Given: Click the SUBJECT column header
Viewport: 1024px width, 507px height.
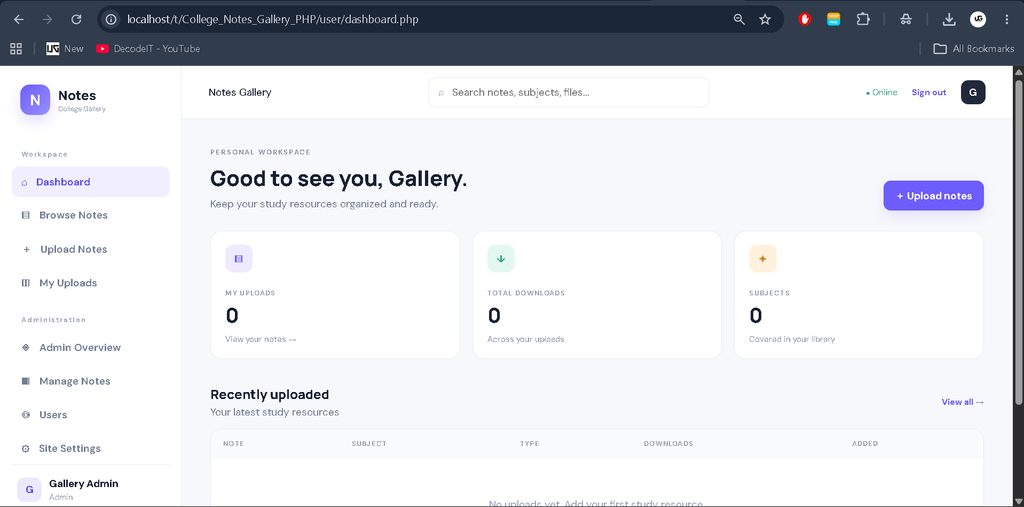Looking at the screenshot, I should (x=369, y=444).
